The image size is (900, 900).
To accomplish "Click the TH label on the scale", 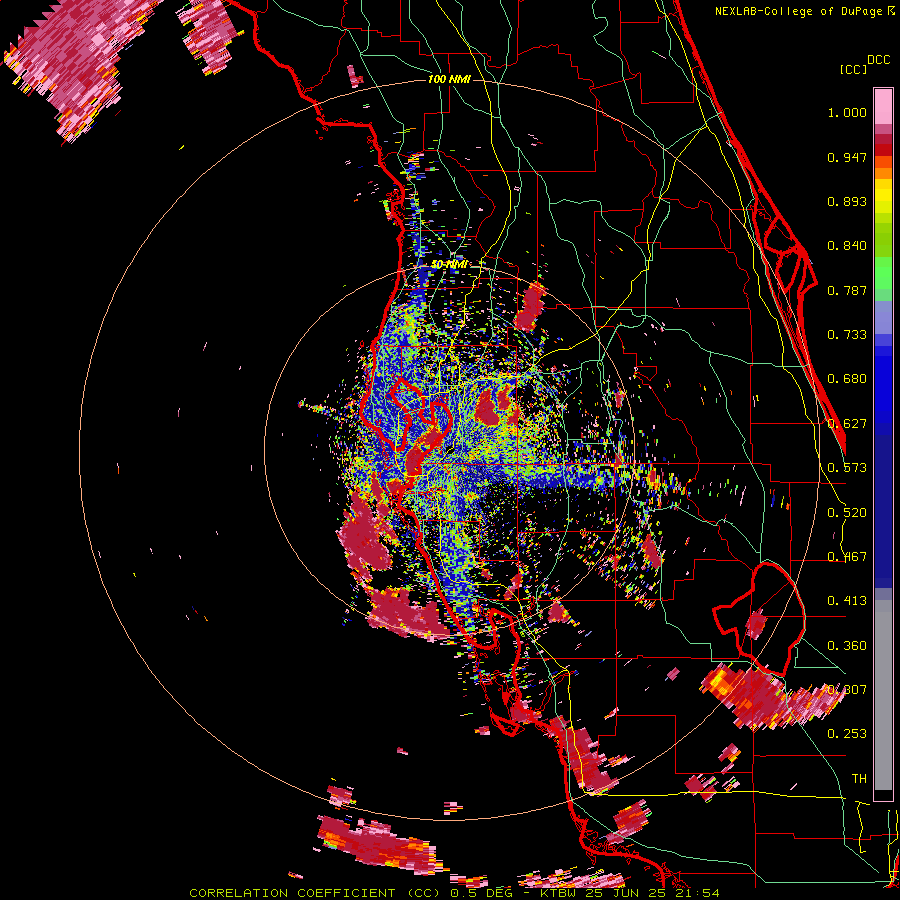I will 859,779.
